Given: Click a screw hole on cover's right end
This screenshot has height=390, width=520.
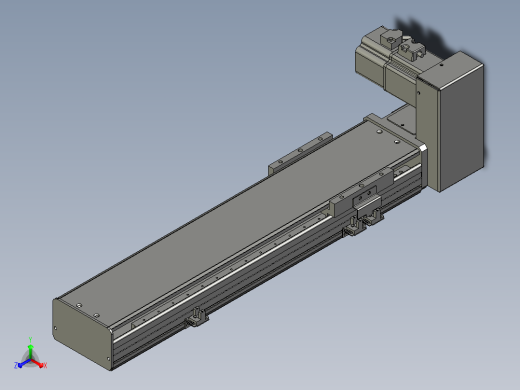Looking at the screenshot, I should pos(379,132).
